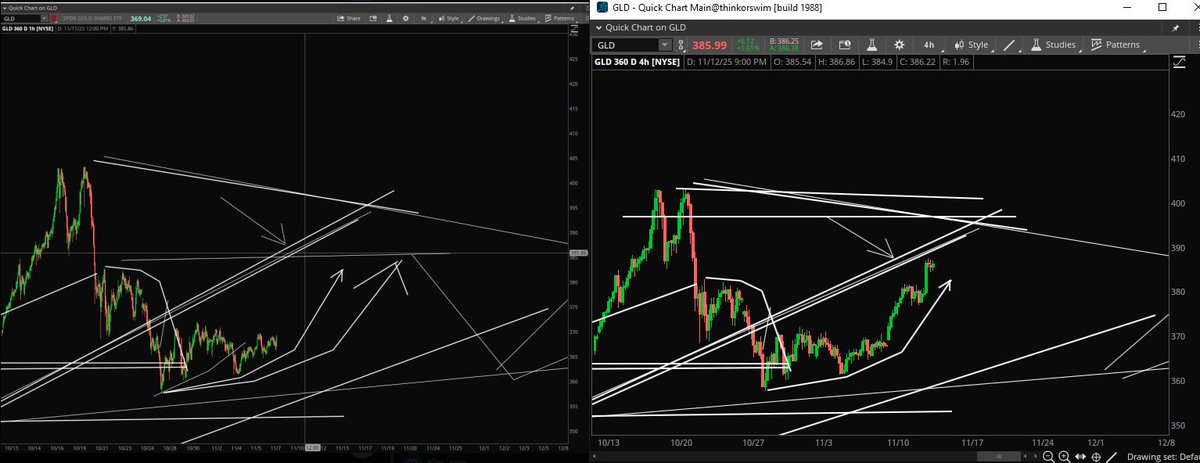Open Share in the left GLD 1h chart
The image size is (1200, 463).
pos(349,19)
